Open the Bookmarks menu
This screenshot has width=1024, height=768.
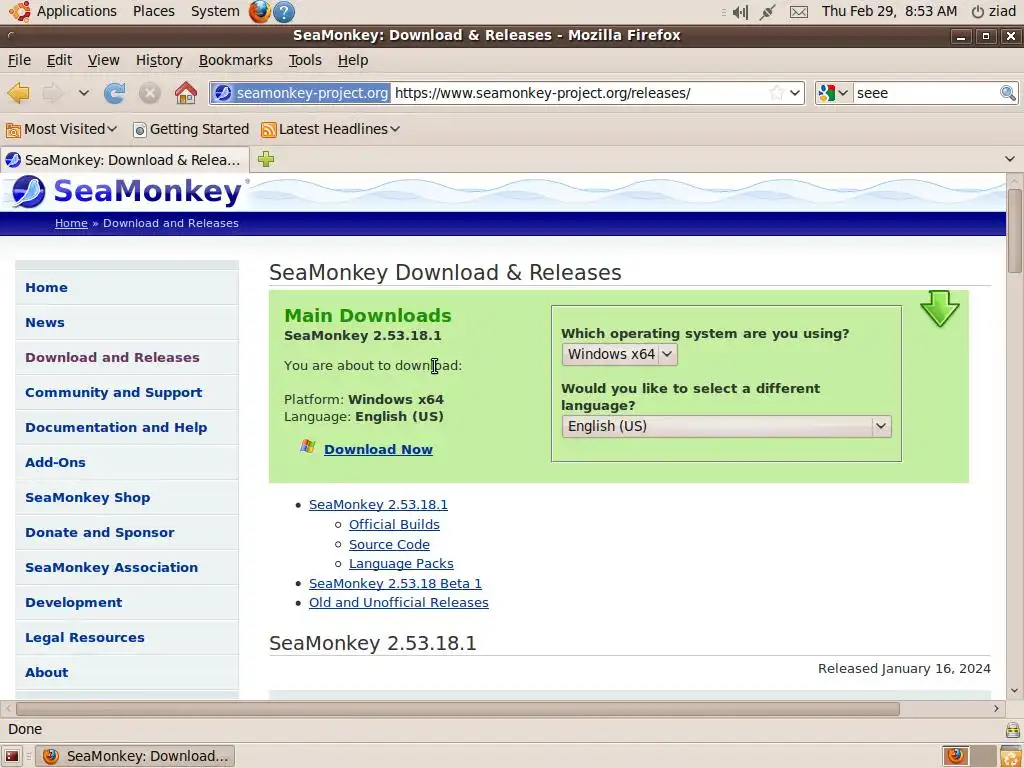click(236, 60)
